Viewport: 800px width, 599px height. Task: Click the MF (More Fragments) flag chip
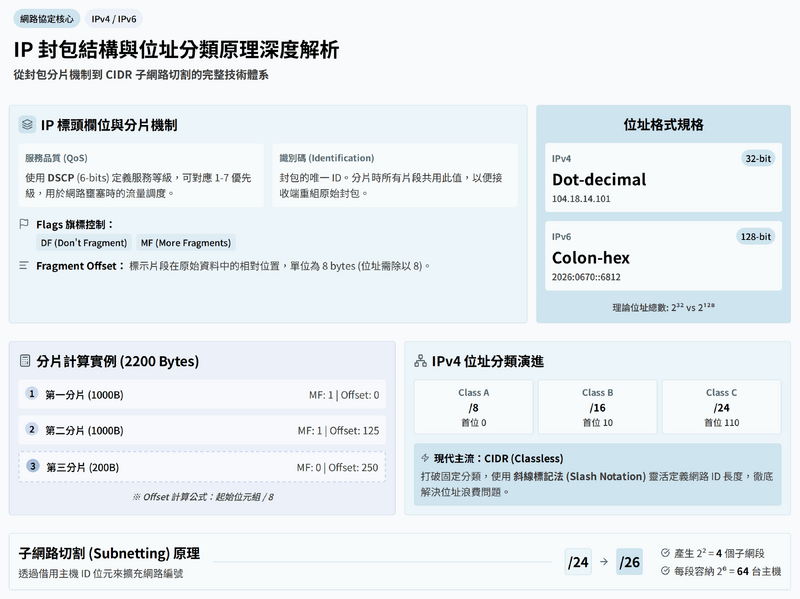tap(186, 243)
